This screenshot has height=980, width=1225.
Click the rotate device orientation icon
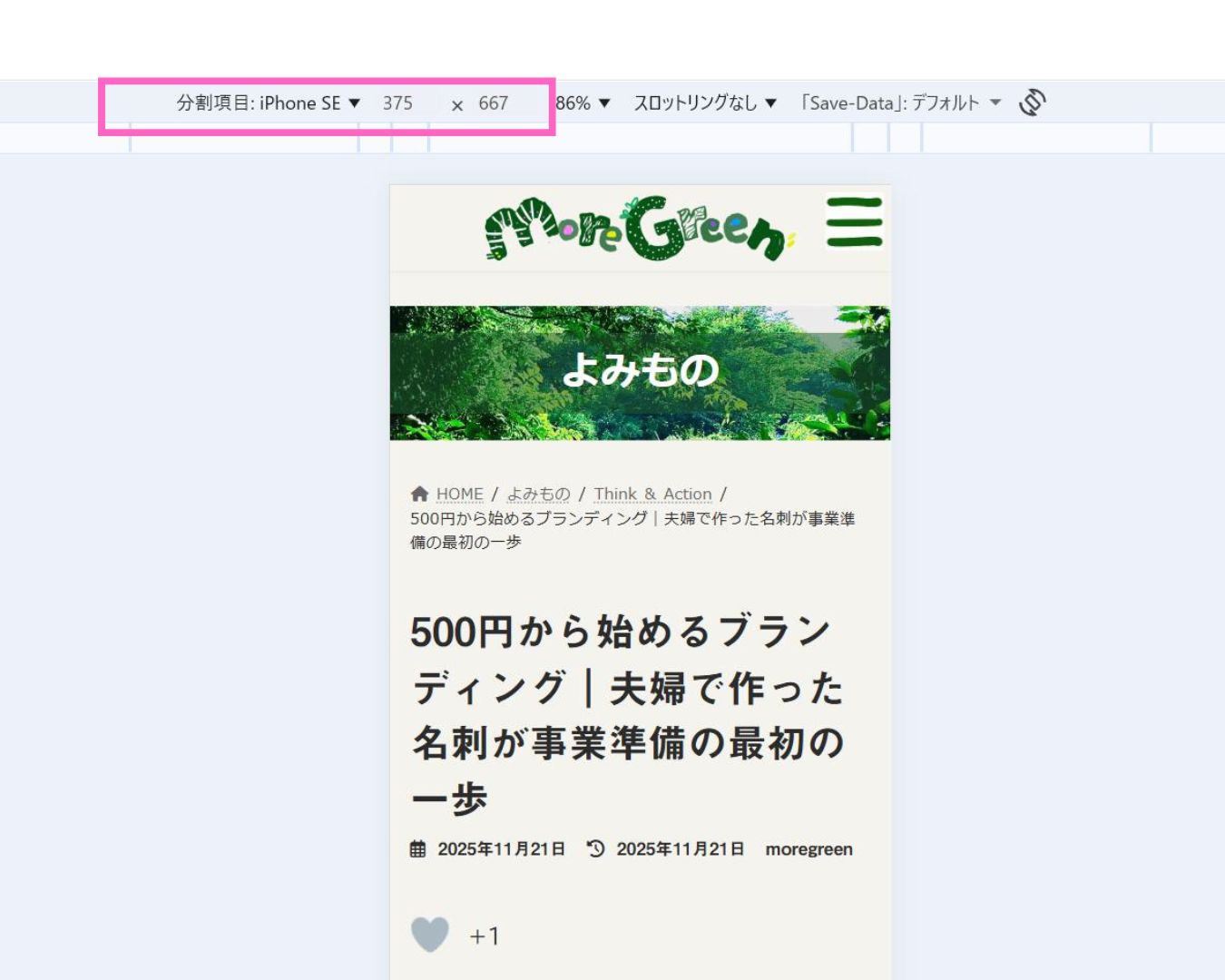(1032, 103)
